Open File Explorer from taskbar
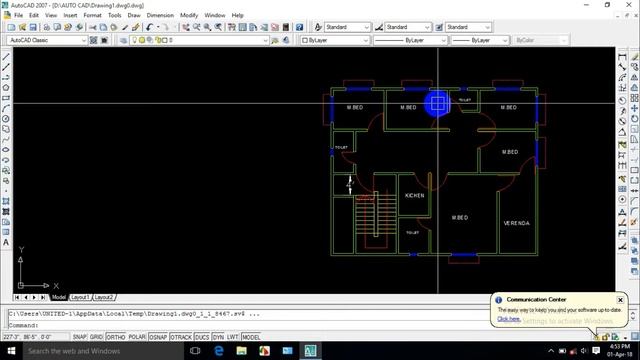 coord(242,351)
